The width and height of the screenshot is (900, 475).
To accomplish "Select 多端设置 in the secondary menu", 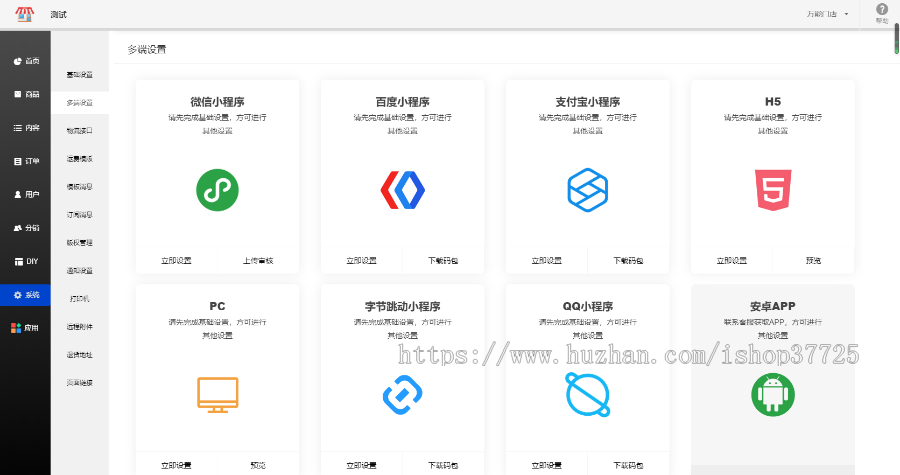I will pos(79,103).
